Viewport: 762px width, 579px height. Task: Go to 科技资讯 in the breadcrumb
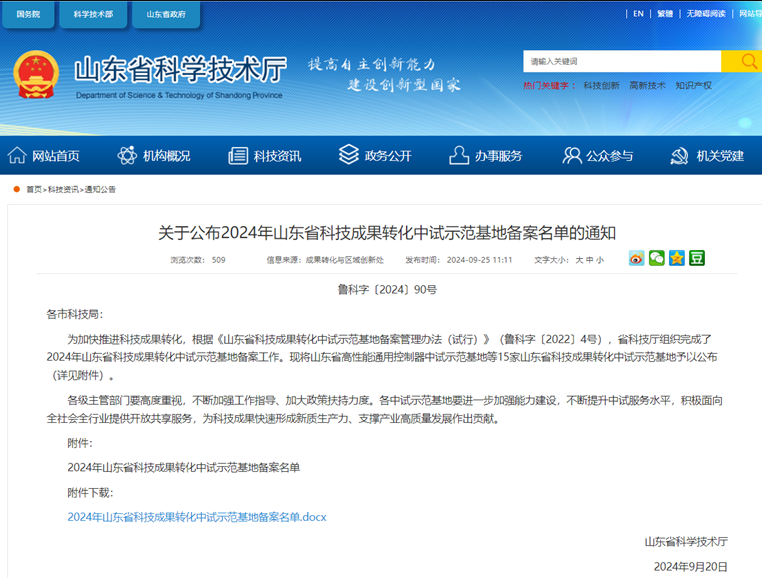point(63,190)
